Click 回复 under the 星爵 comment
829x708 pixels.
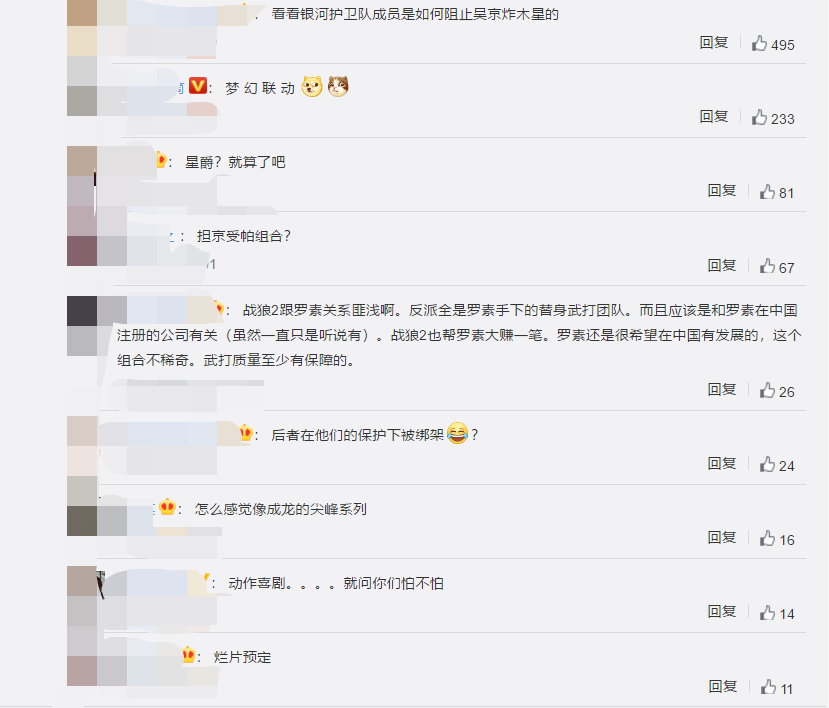click(722, 191)
